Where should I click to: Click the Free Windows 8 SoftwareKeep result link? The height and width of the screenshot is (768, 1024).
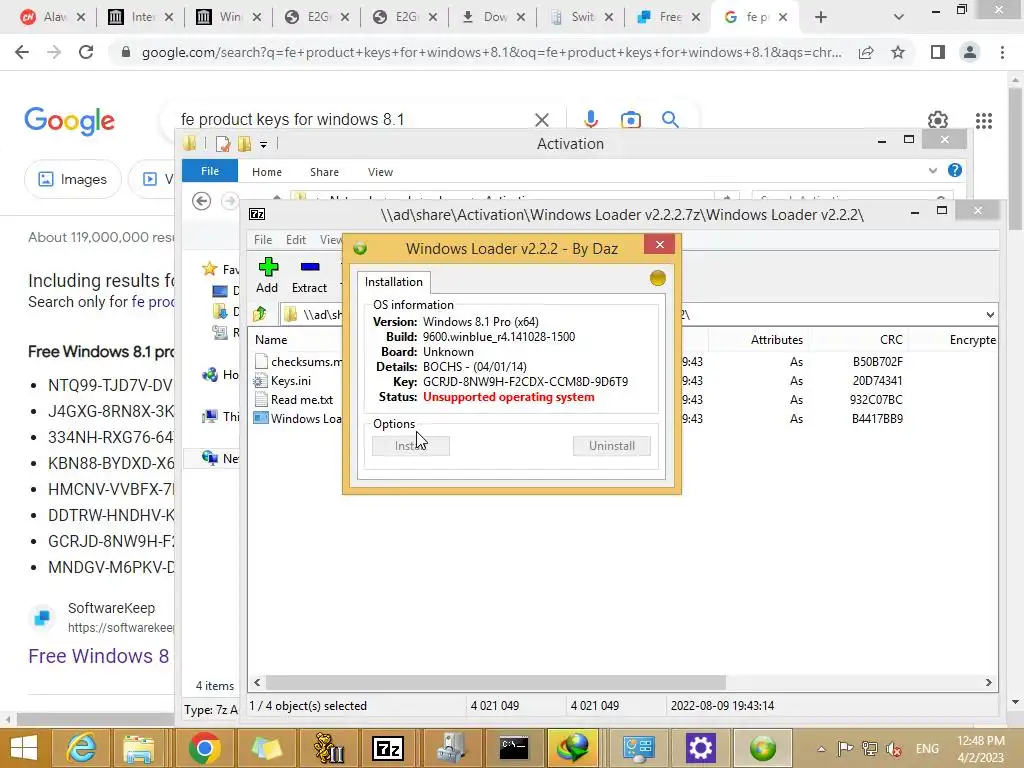click(99, 656)
